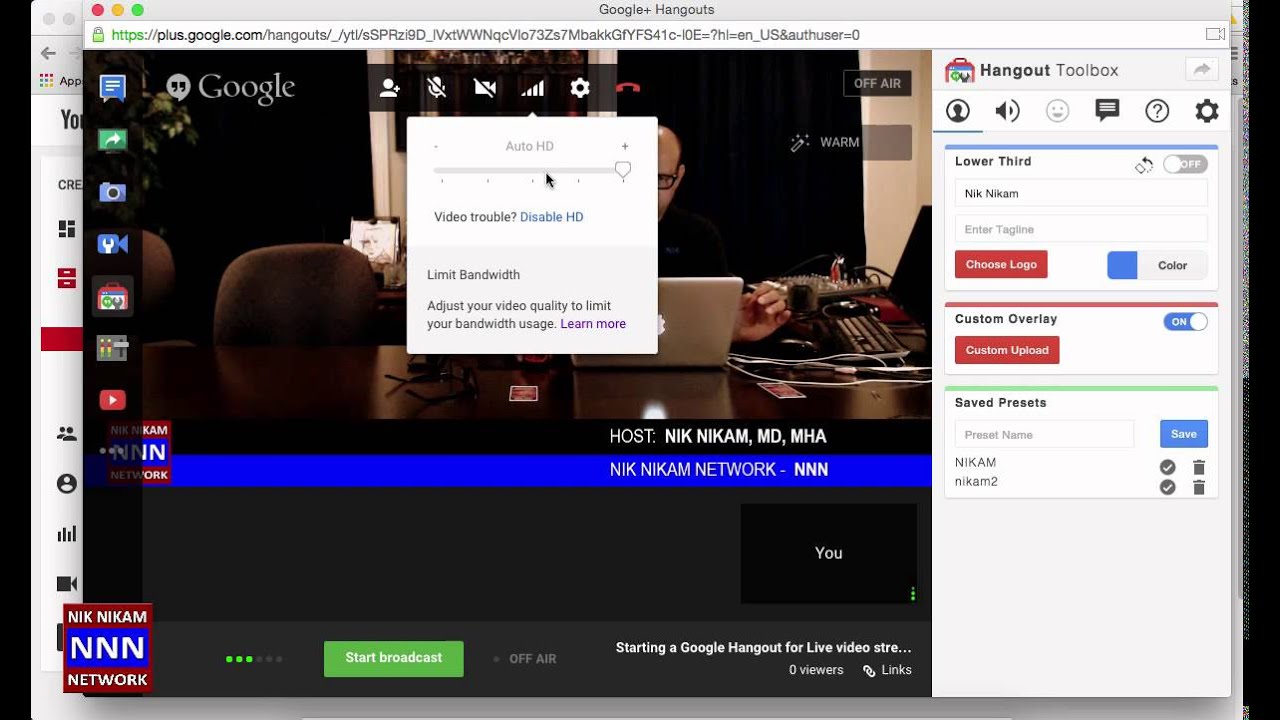Click the Start broadcast button
The image size is (1280, 720).
(394, 658)
